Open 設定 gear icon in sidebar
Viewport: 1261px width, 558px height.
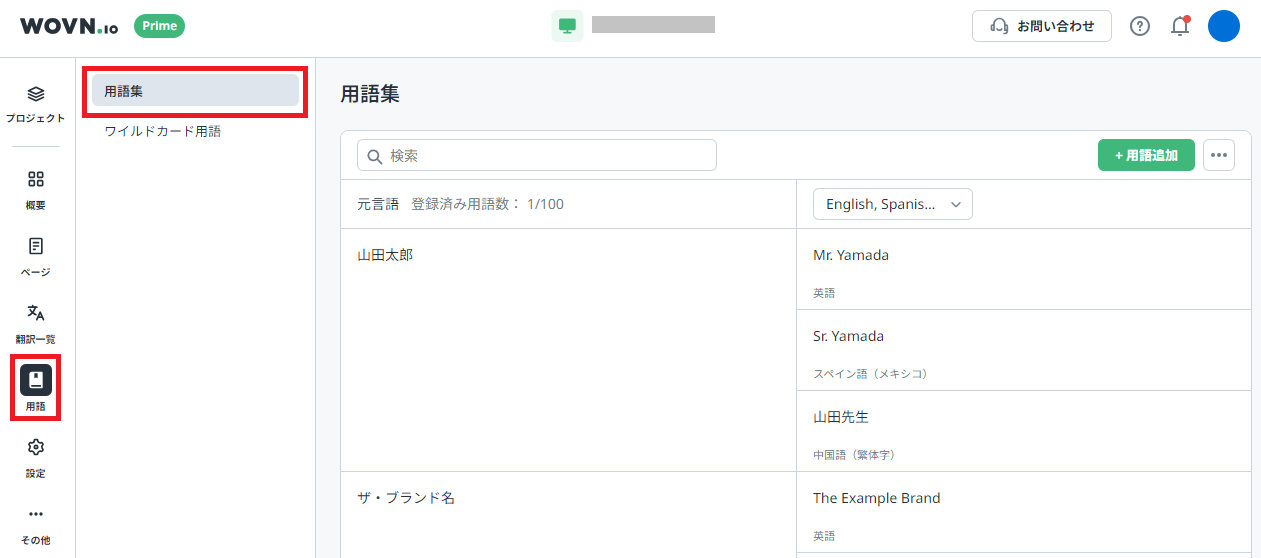[x=36, y=448]
